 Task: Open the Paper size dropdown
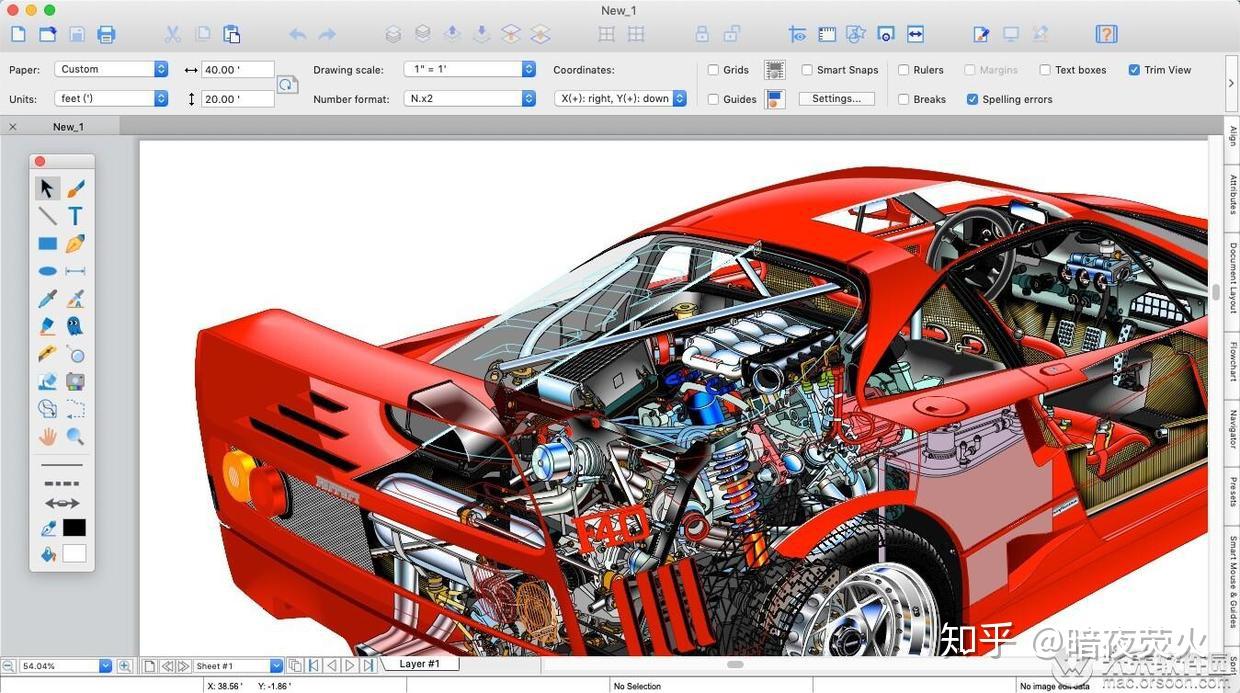tap(112, 69)
